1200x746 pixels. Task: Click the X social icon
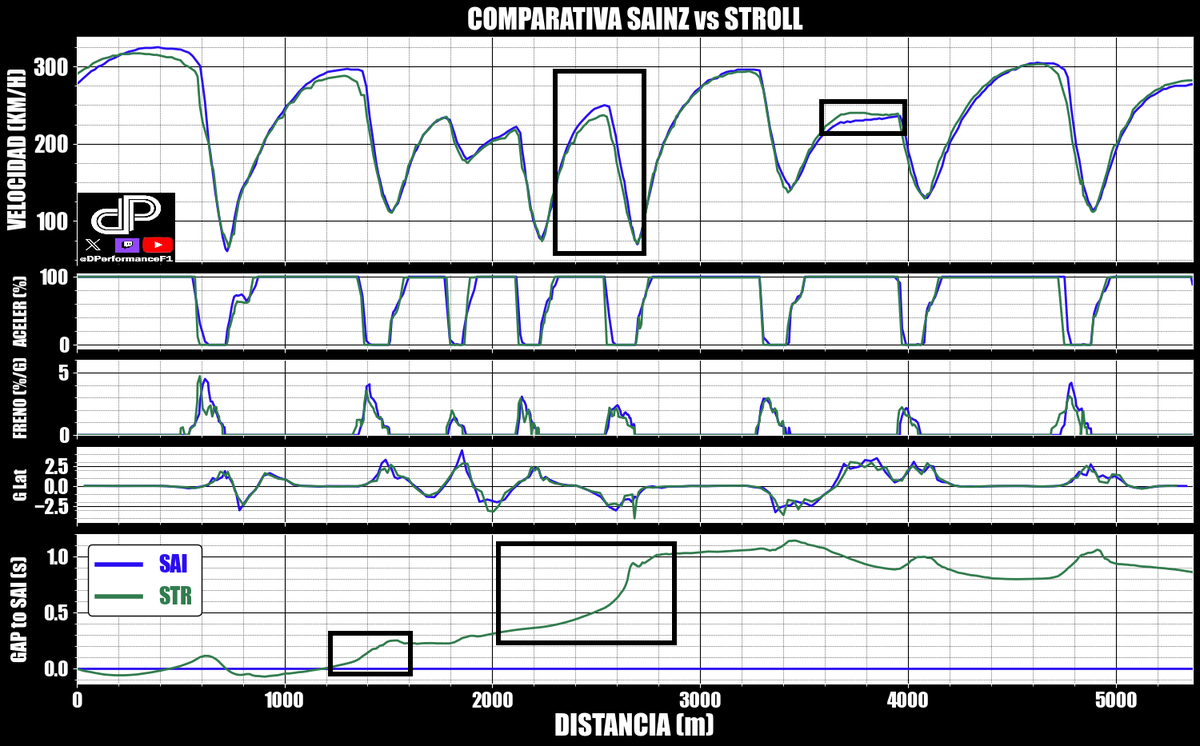pyautogui.click(x=94, y=245)
